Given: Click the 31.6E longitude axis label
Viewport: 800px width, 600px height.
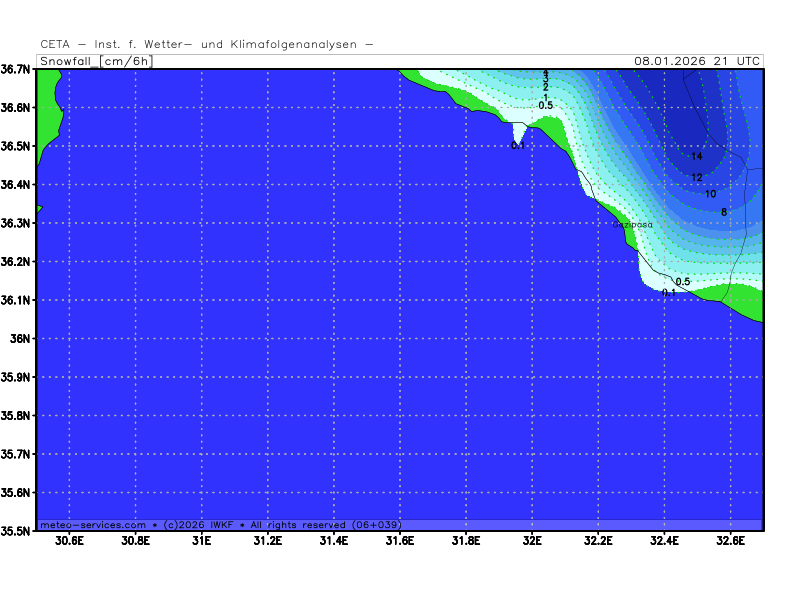Looking at the screenshot, I should pos(400,541).
